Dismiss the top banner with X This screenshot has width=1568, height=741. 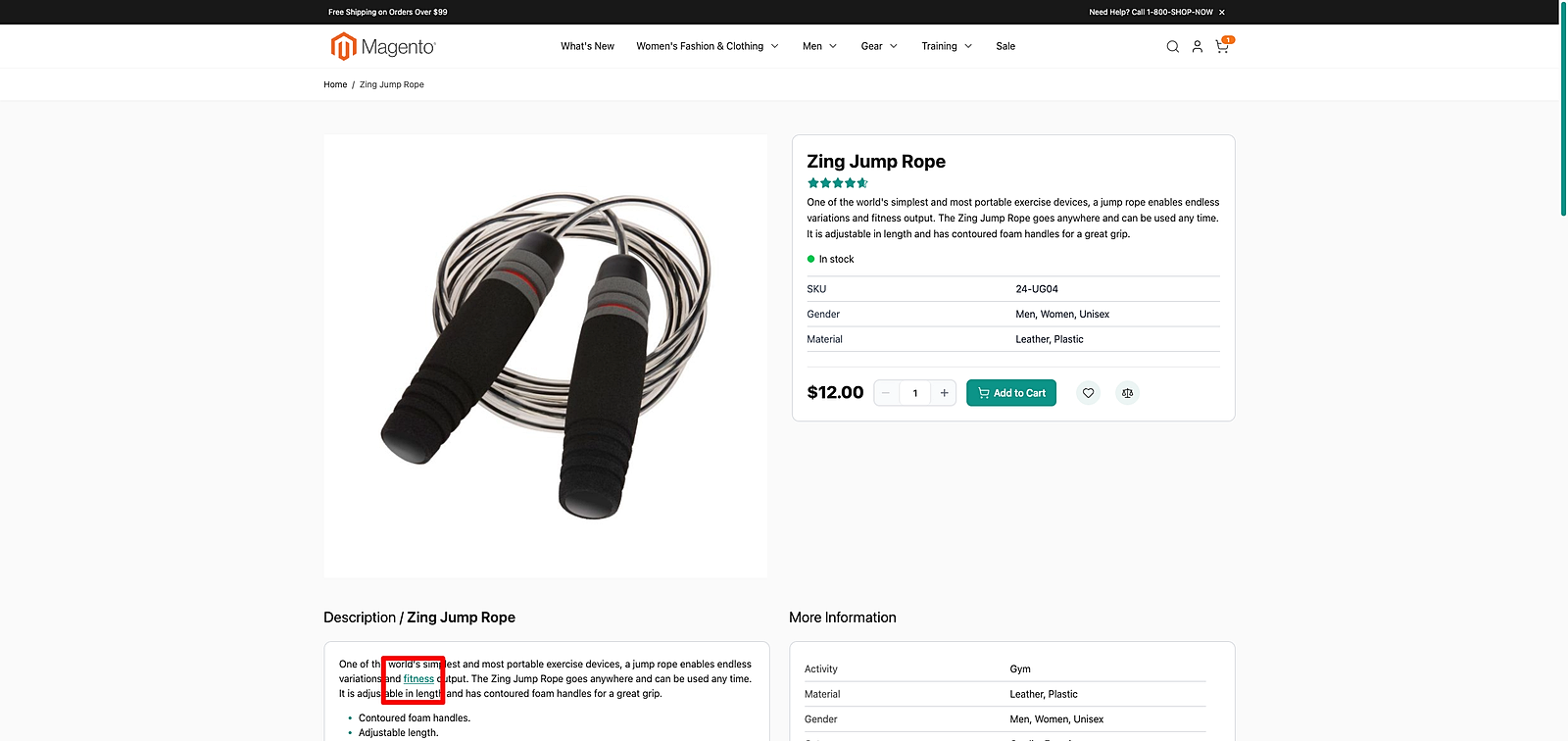tap(1222, 13)
